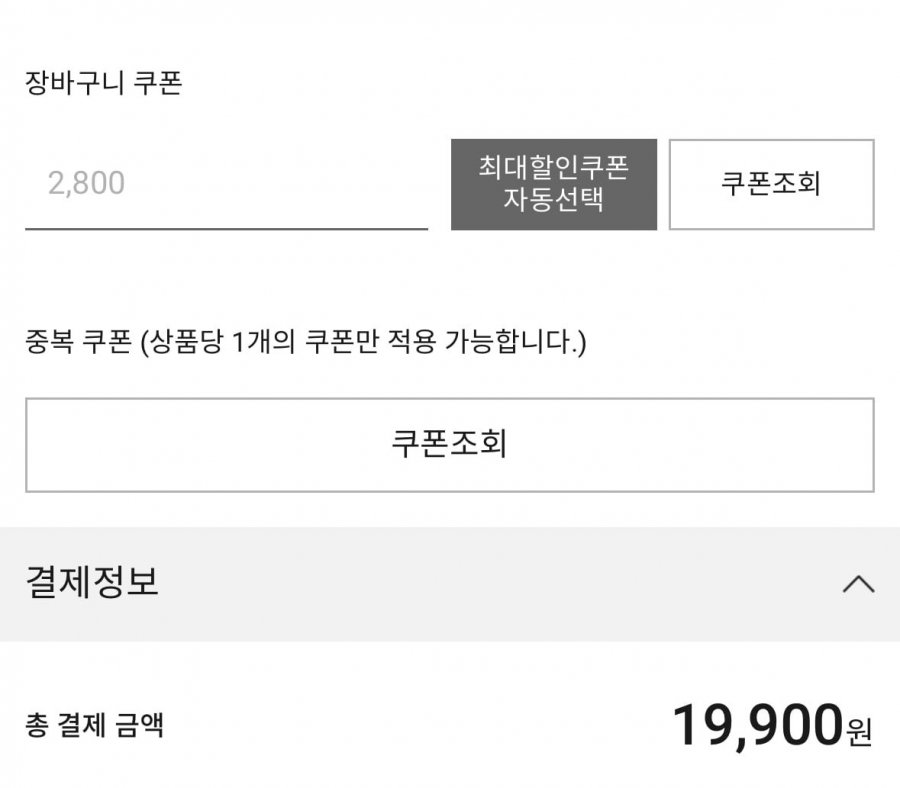Click the 19,900 total payment amount
900x788 pixels.
757,725
